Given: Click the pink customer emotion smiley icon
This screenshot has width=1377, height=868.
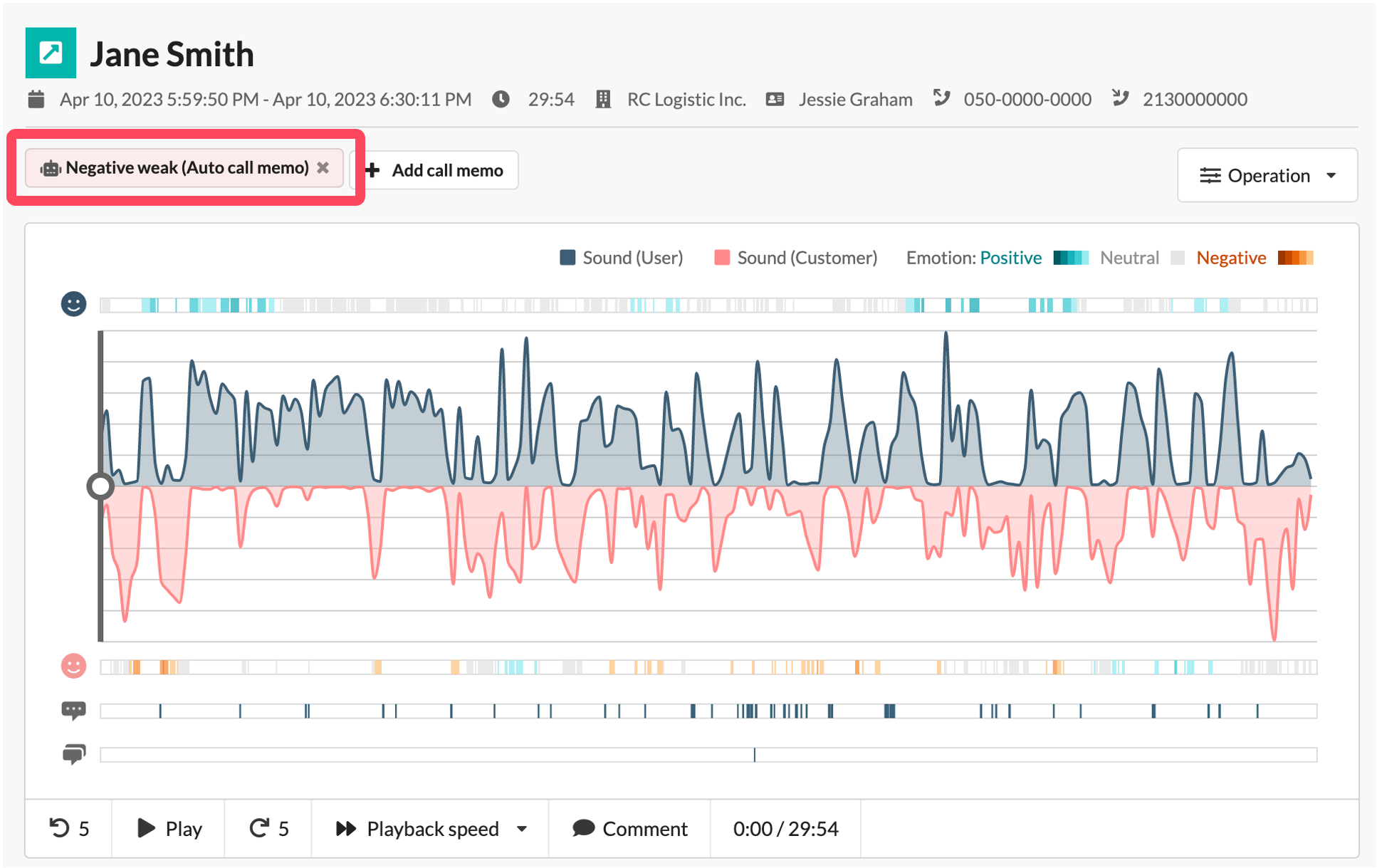Looking at the screenshot, I should [73, 666].
